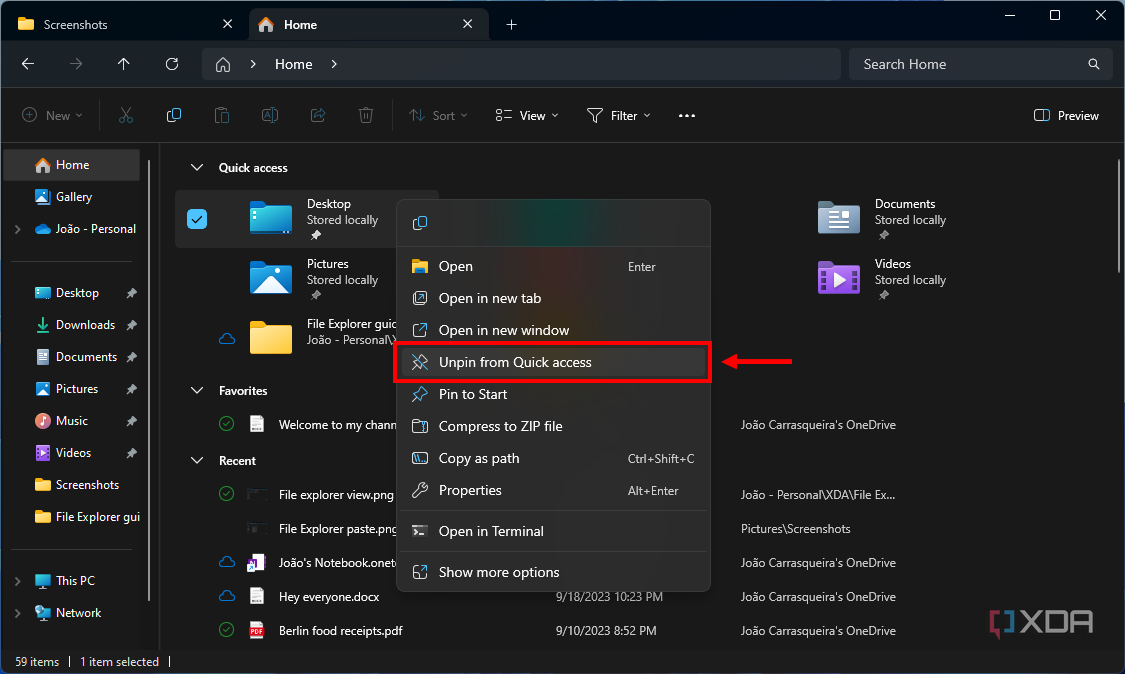Image resolution: width=1125 pixels, height=674 pixels.
Task: Uncheck the Desktop folder selection checkbox
Action: 197,218
